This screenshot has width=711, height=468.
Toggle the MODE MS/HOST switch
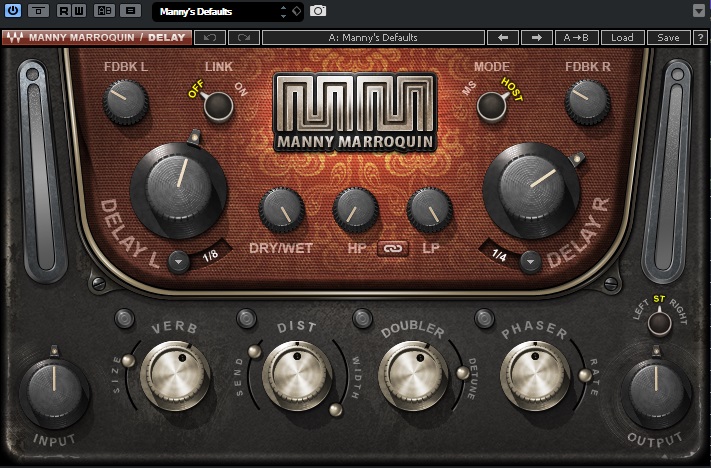point(492,107)
